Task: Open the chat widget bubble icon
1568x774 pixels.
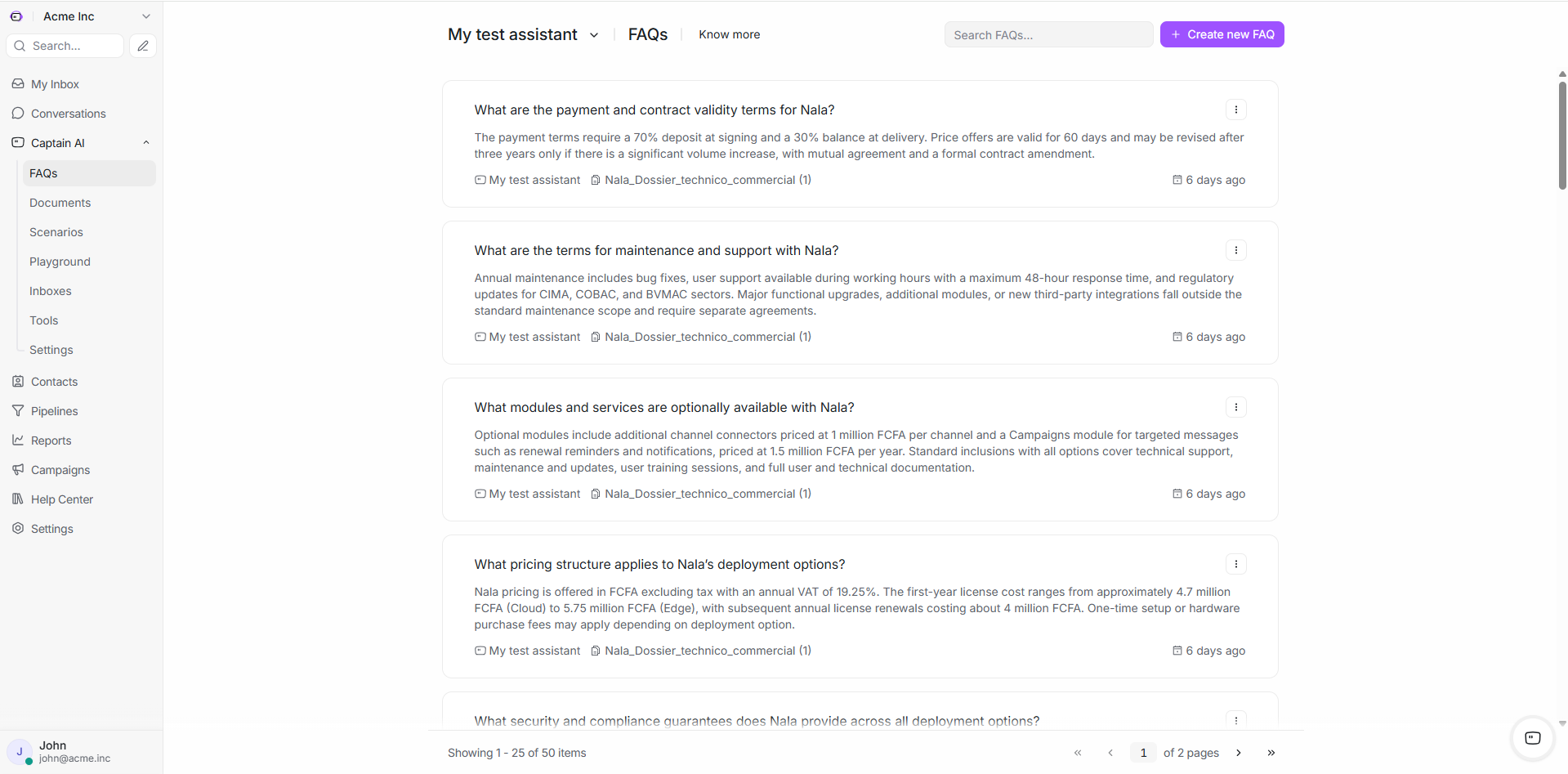Action: 1533,738
